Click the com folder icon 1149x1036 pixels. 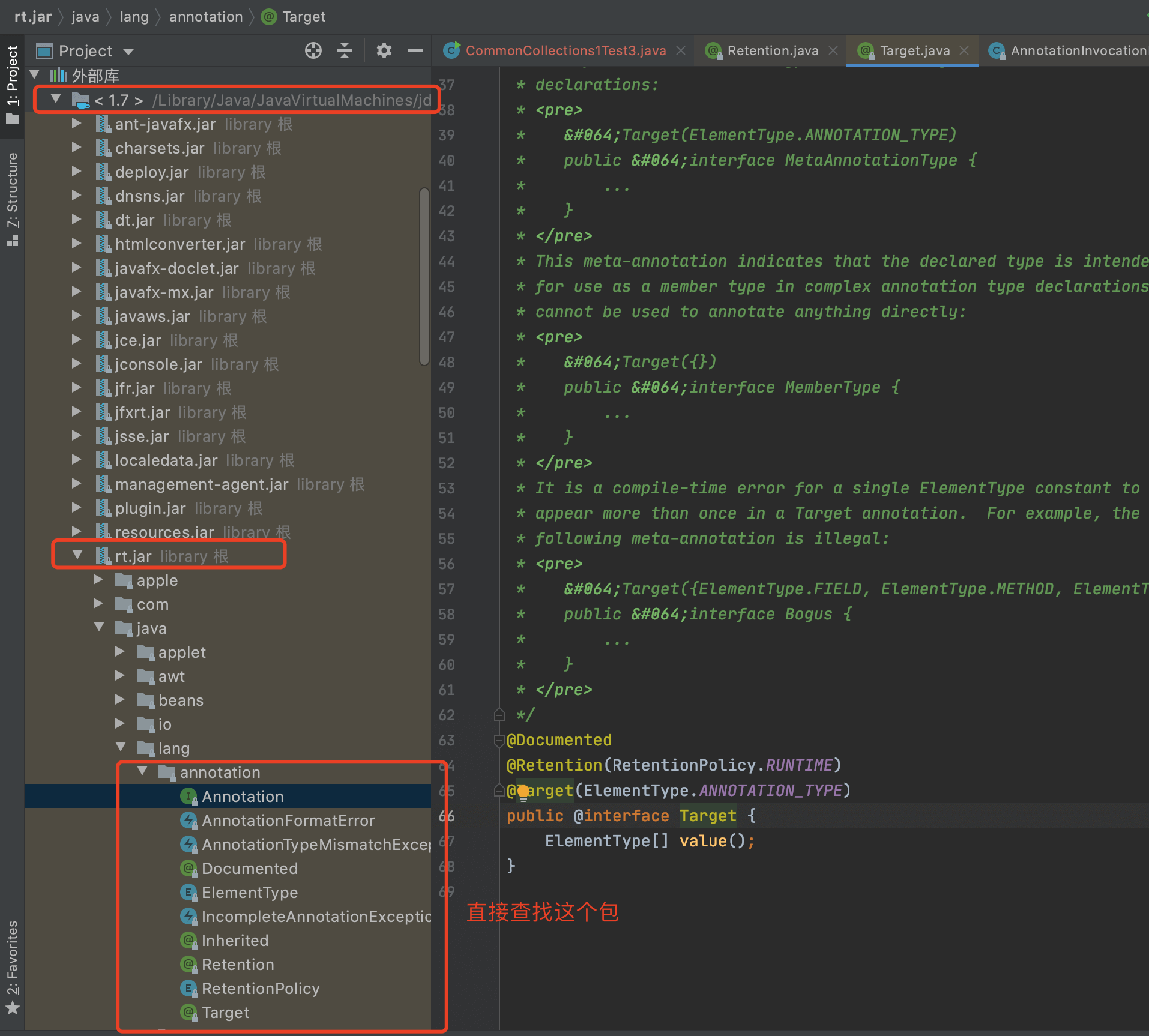click(x=124, y=604)
